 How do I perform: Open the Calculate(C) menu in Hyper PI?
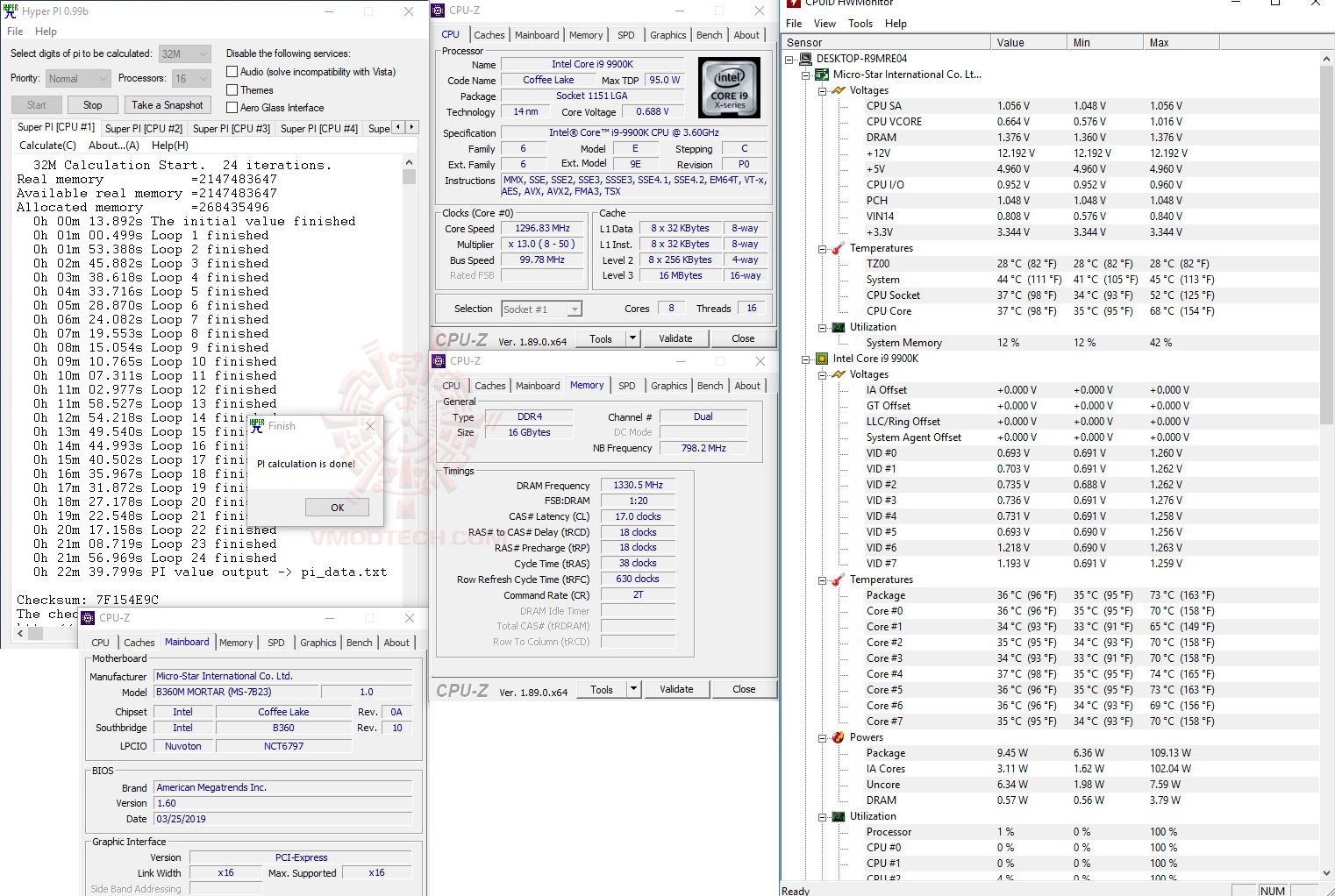[47, 146]
